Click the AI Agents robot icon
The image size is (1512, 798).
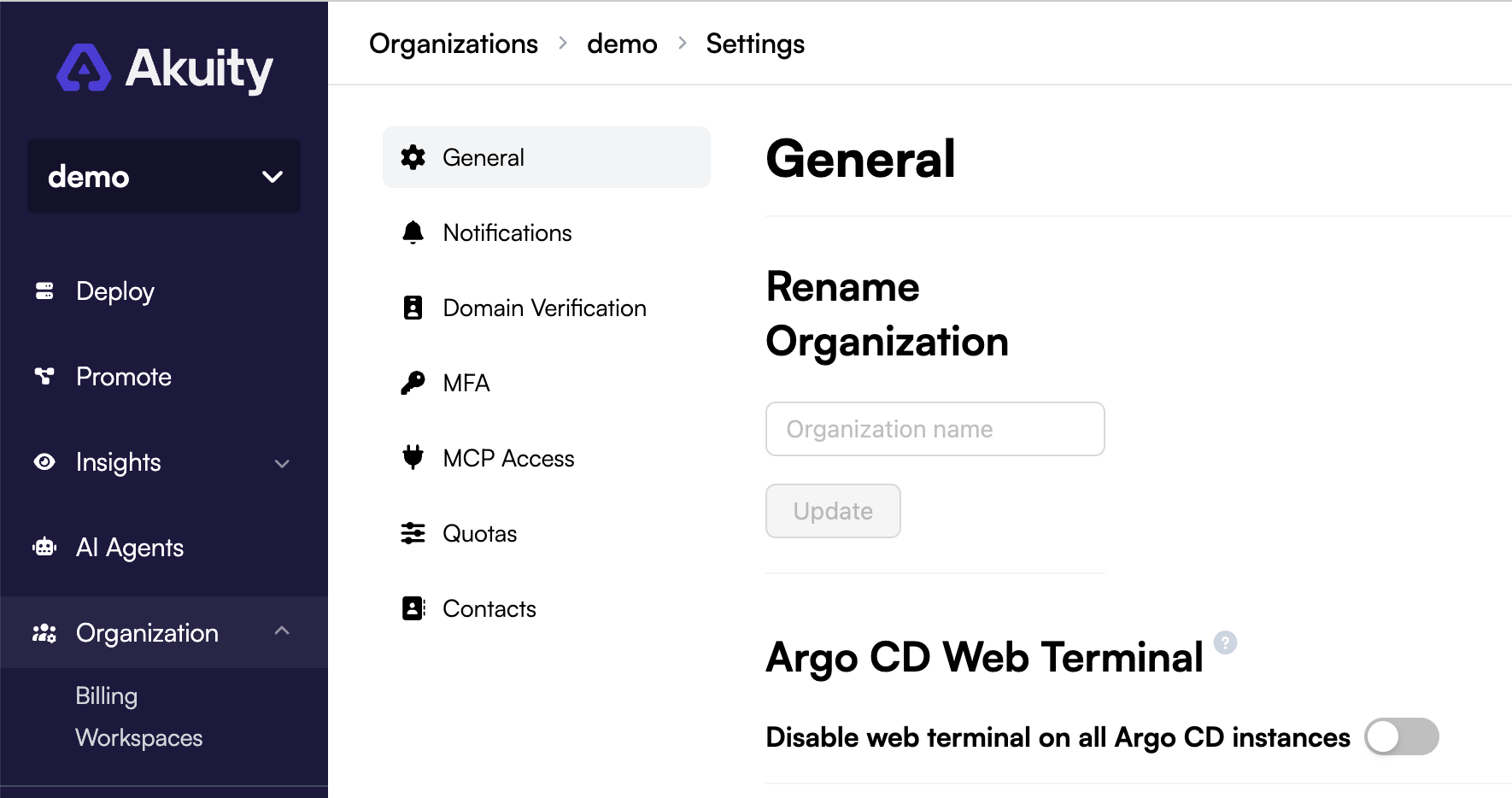tap(44, 547)
